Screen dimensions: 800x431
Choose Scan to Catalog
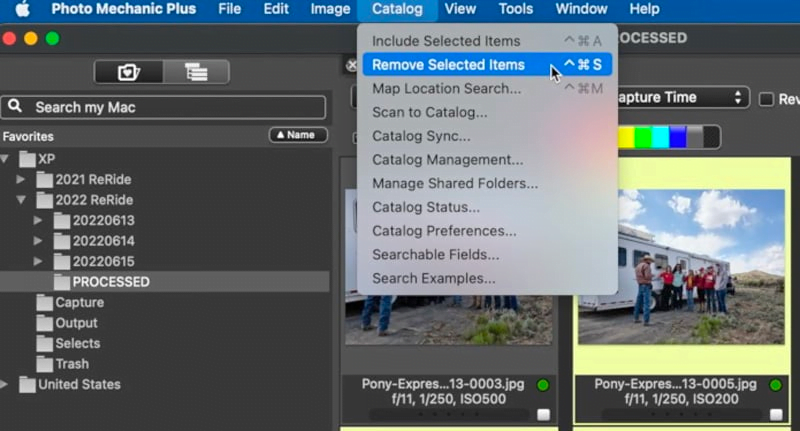click(x=487, y=112)
